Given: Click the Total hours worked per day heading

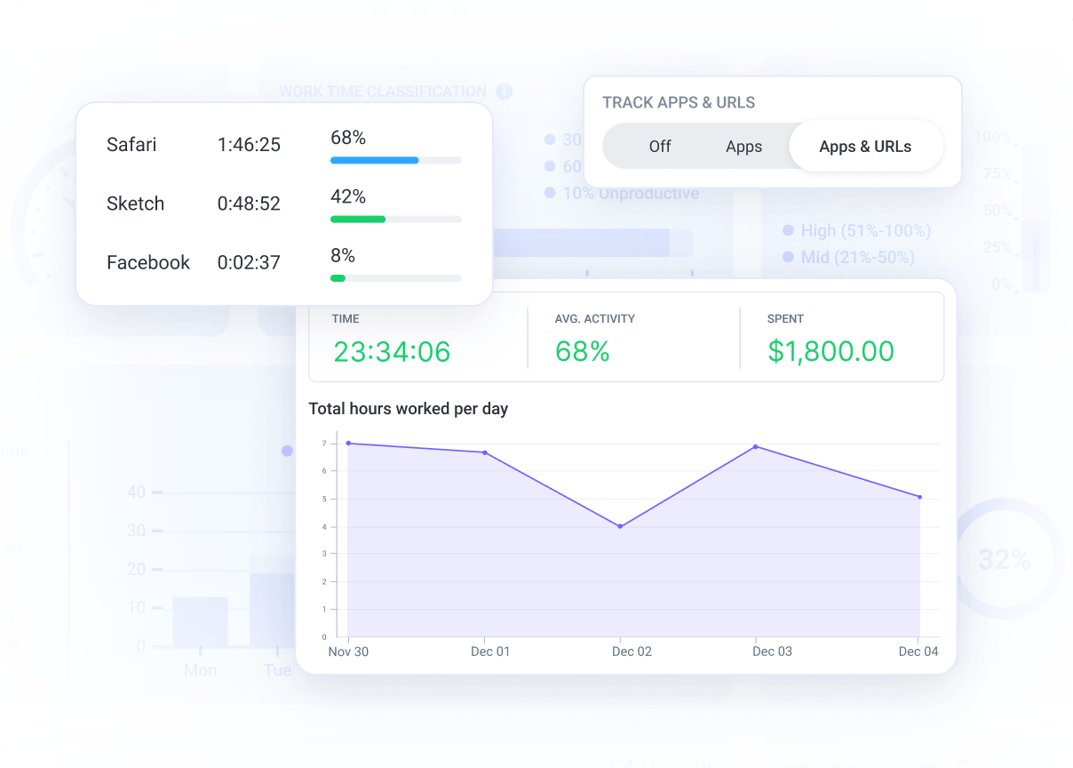Looking at the screenshot, I should [x=408, y=408].
